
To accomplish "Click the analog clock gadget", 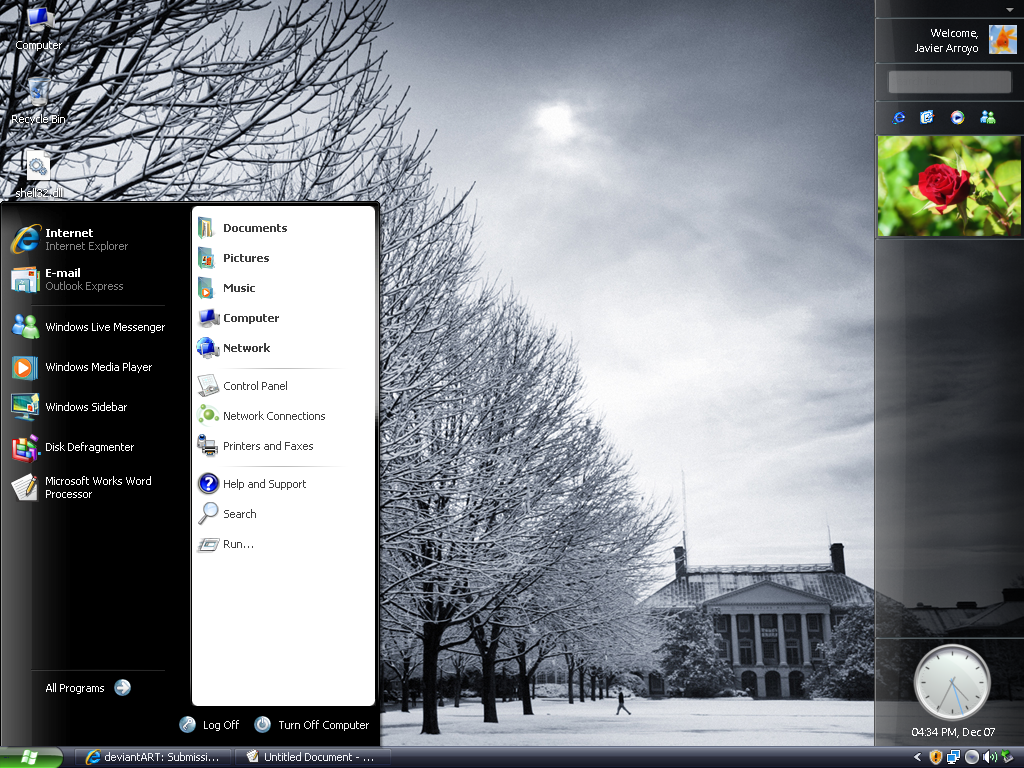I will [x=952, y=683].
